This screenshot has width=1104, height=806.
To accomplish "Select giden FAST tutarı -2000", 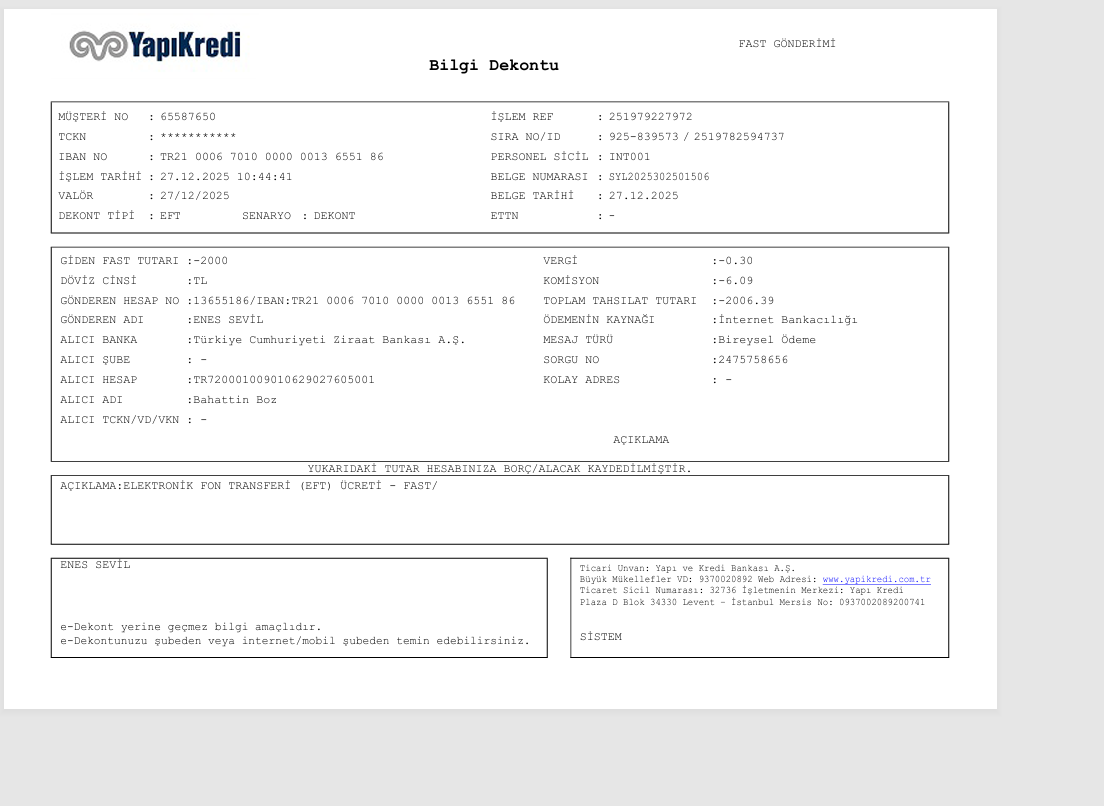I will [x=211, y=260].
